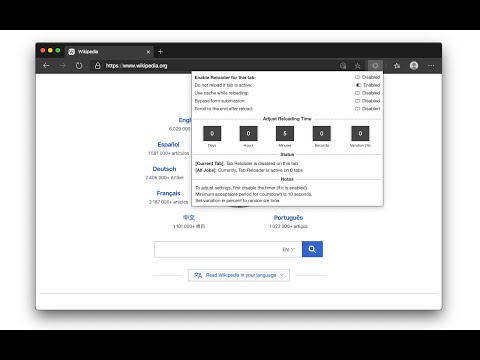Click the Seconds number box
The width and height of the screenshot is (480, 360).
point(322,133)
